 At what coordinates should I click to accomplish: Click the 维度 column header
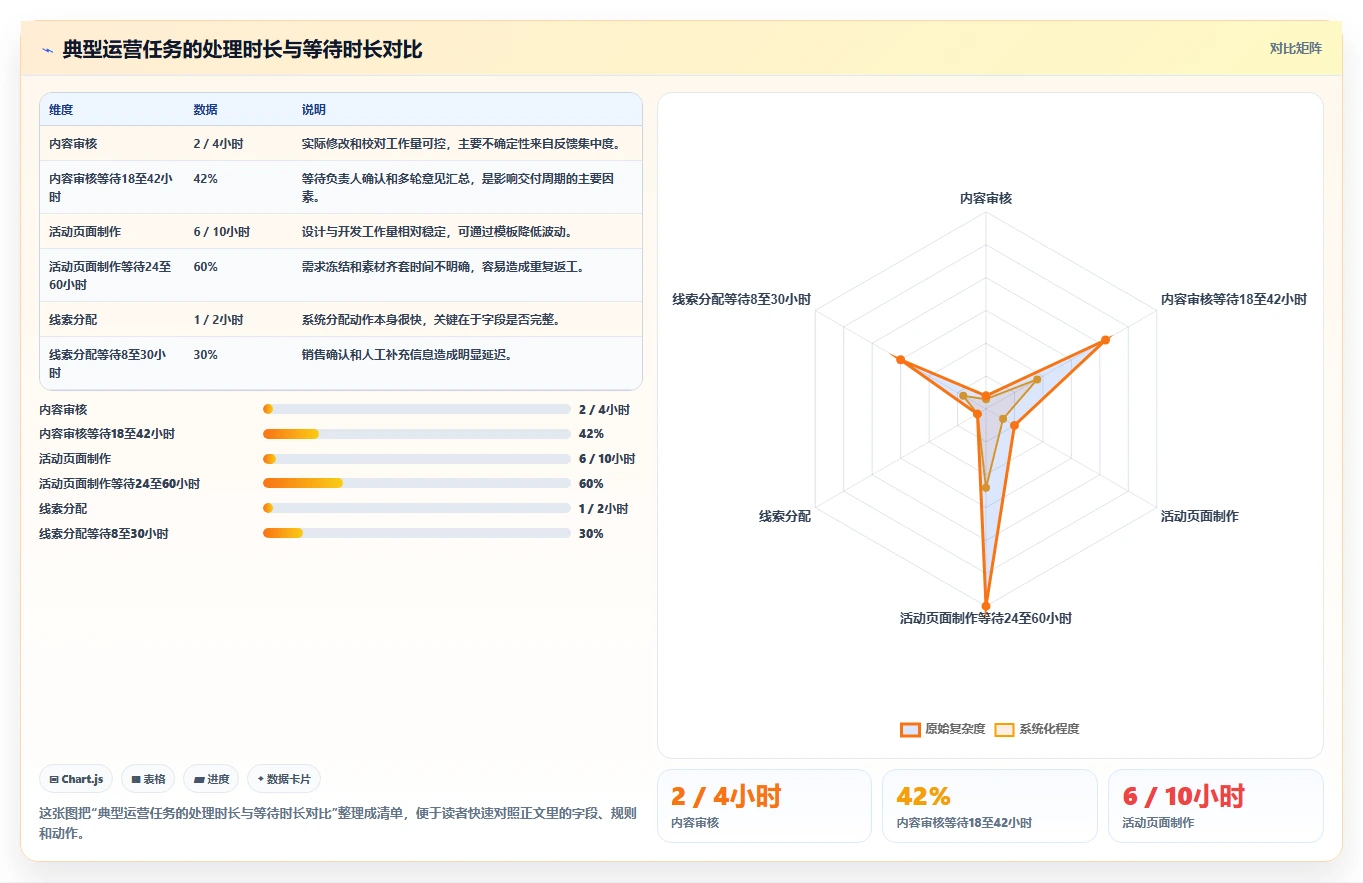pyautogui.click(x=61, y=110)
